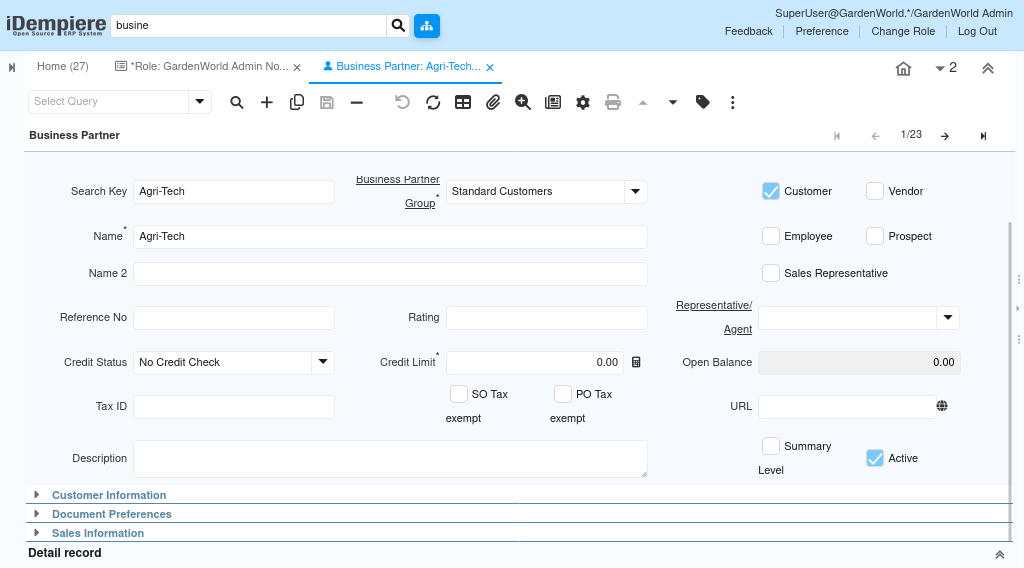Open the Preference link
This screenshot has width=1024, height=568.
(x=822, y=31)
